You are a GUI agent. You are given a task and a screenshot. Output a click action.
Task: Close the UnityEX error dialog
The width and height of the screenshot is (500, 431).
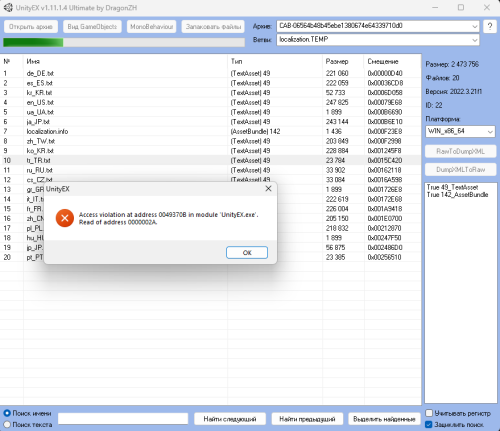click(x=268, y=189)
